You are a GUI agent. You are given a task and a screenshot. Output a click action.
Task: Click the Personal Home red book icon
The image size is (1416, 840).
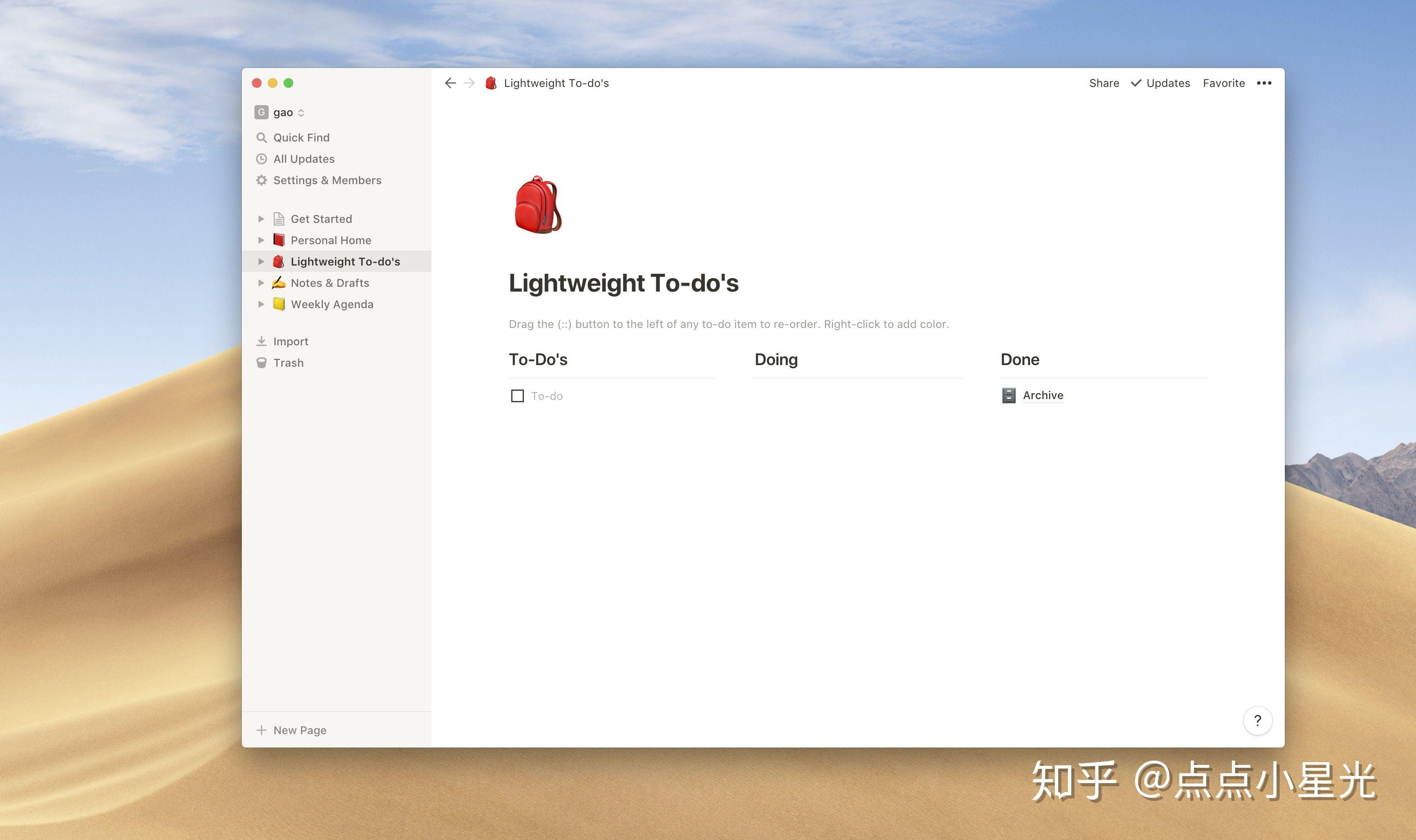click(x=278, y=240)
